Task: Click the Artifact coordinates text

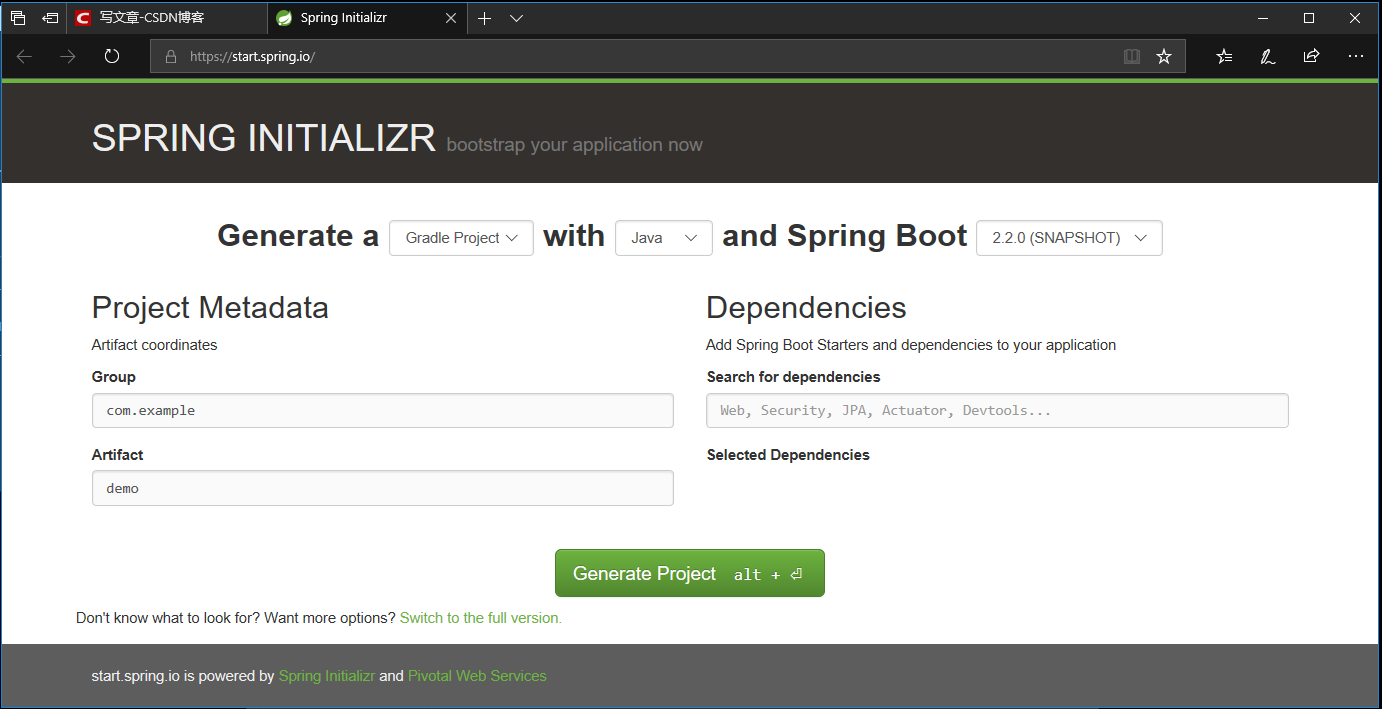Action: [154, 345]
